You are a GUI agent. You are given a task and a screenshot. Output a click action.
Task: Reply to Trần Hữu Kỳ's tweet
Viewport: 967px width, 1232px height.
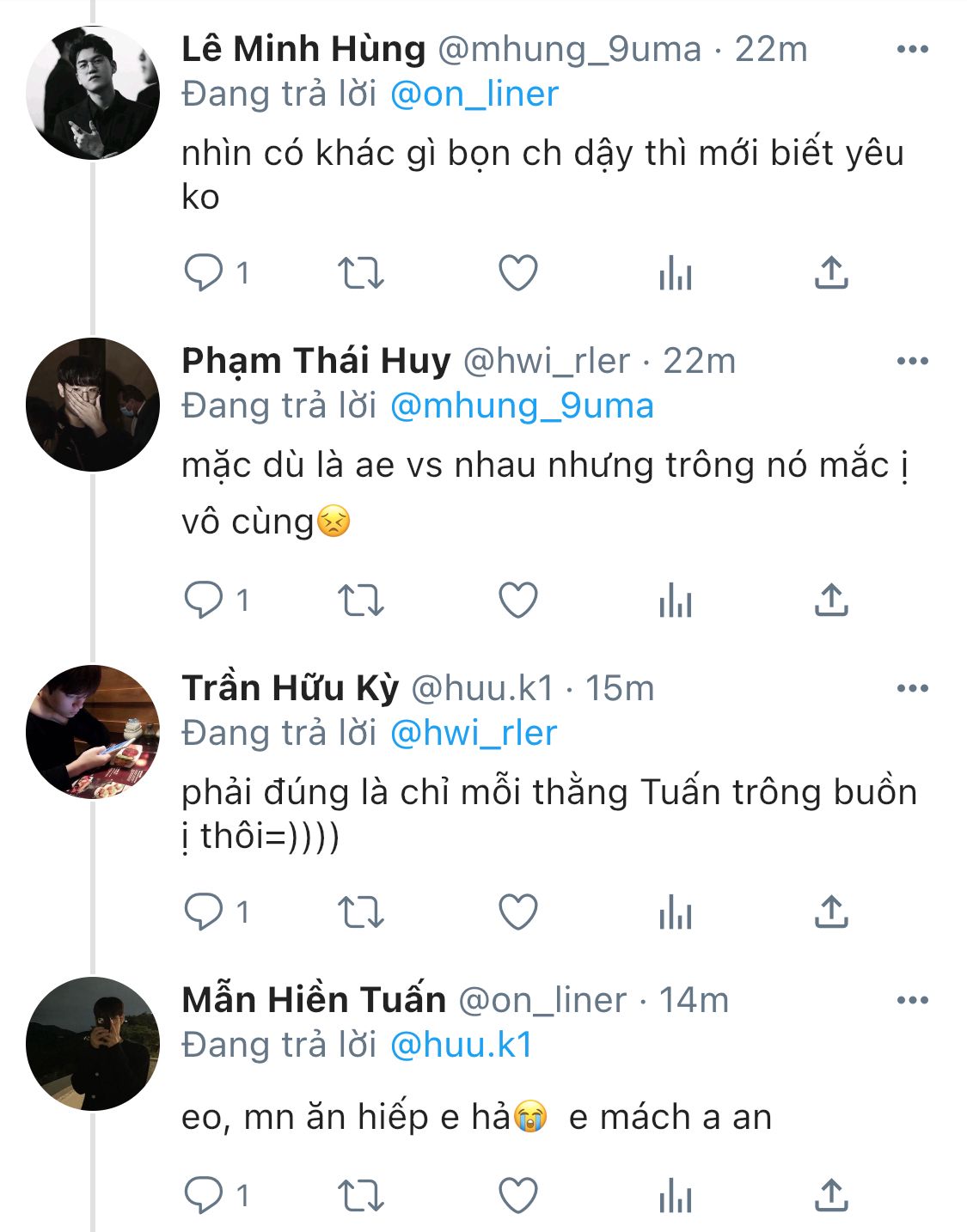point(205,912)
